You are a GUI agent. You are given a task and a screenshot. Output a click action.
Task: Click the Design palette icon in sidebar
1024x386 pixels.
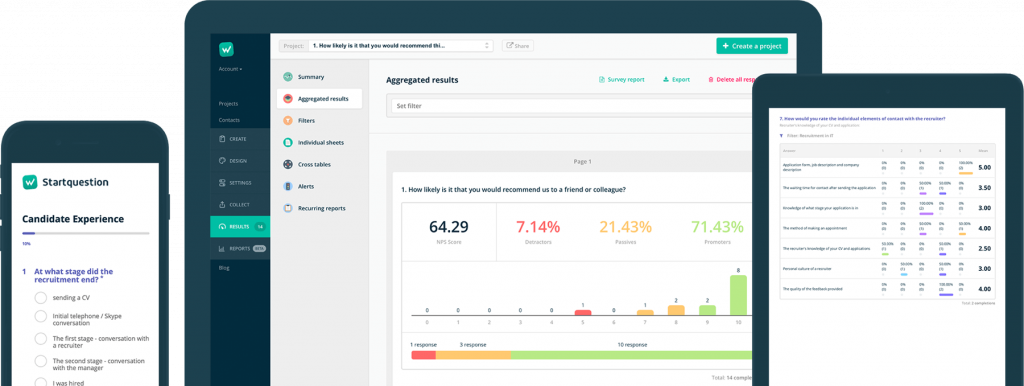coord(222,161)
